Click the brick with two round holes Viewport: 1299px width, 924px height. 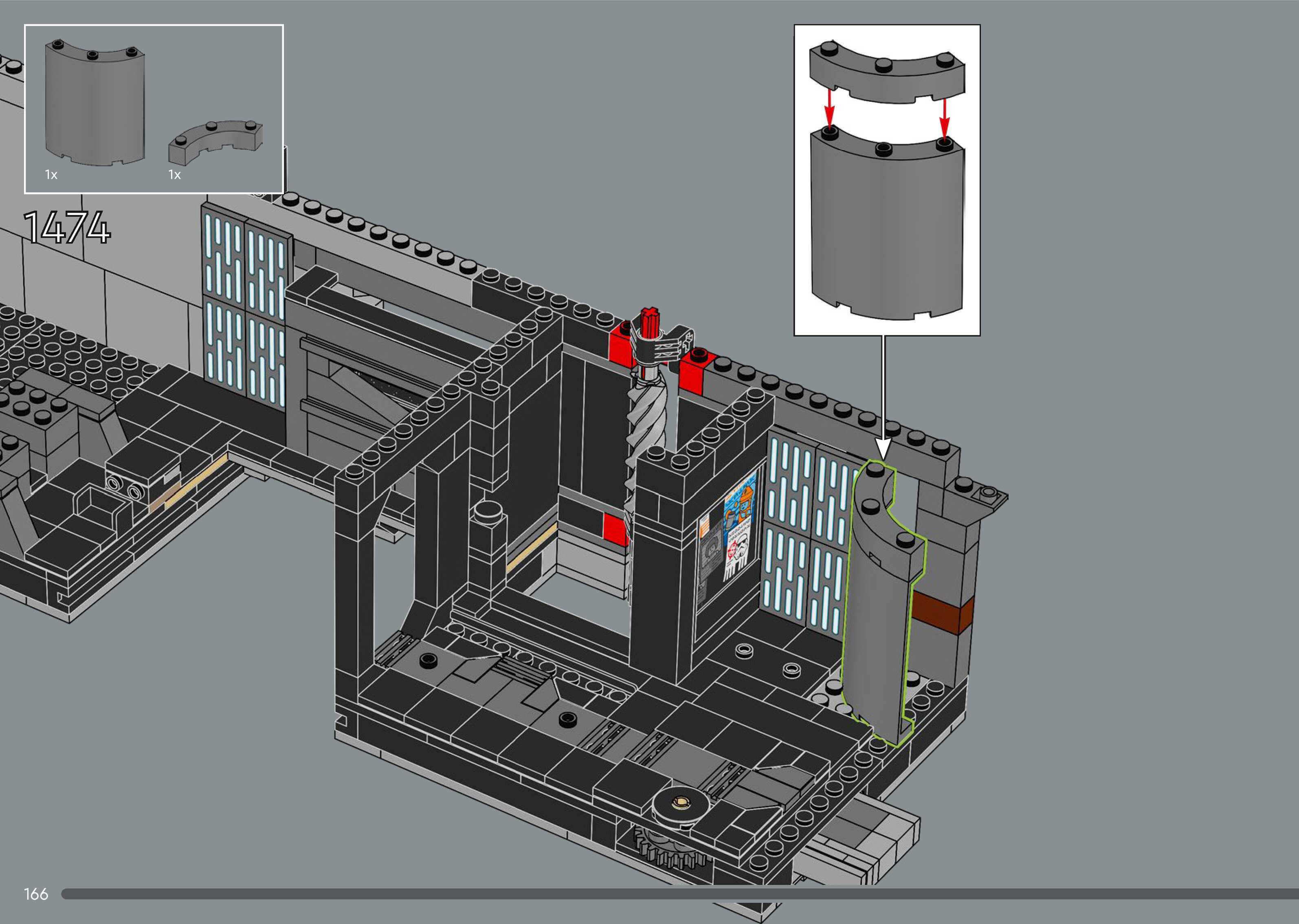pyautogui.click(x=126, y=485)
